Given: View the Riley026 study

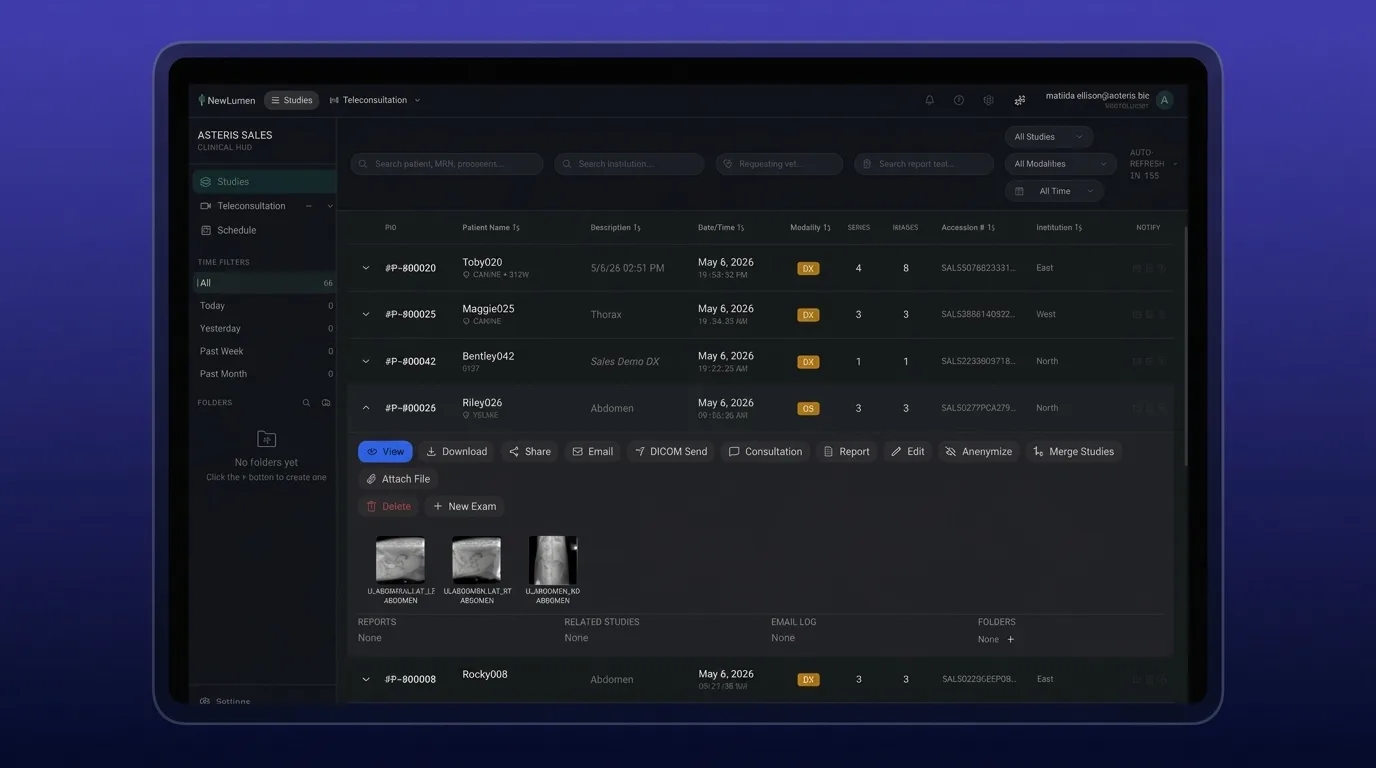Looking at the screenshot, I should point(385,452).
